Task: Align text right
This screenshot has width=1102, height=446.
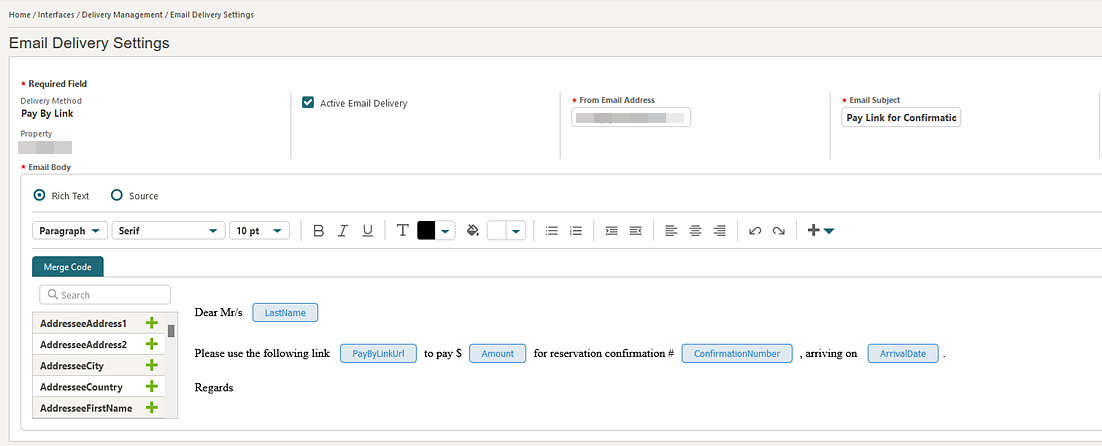Action: pyautogui.click(x=719, y=230)
